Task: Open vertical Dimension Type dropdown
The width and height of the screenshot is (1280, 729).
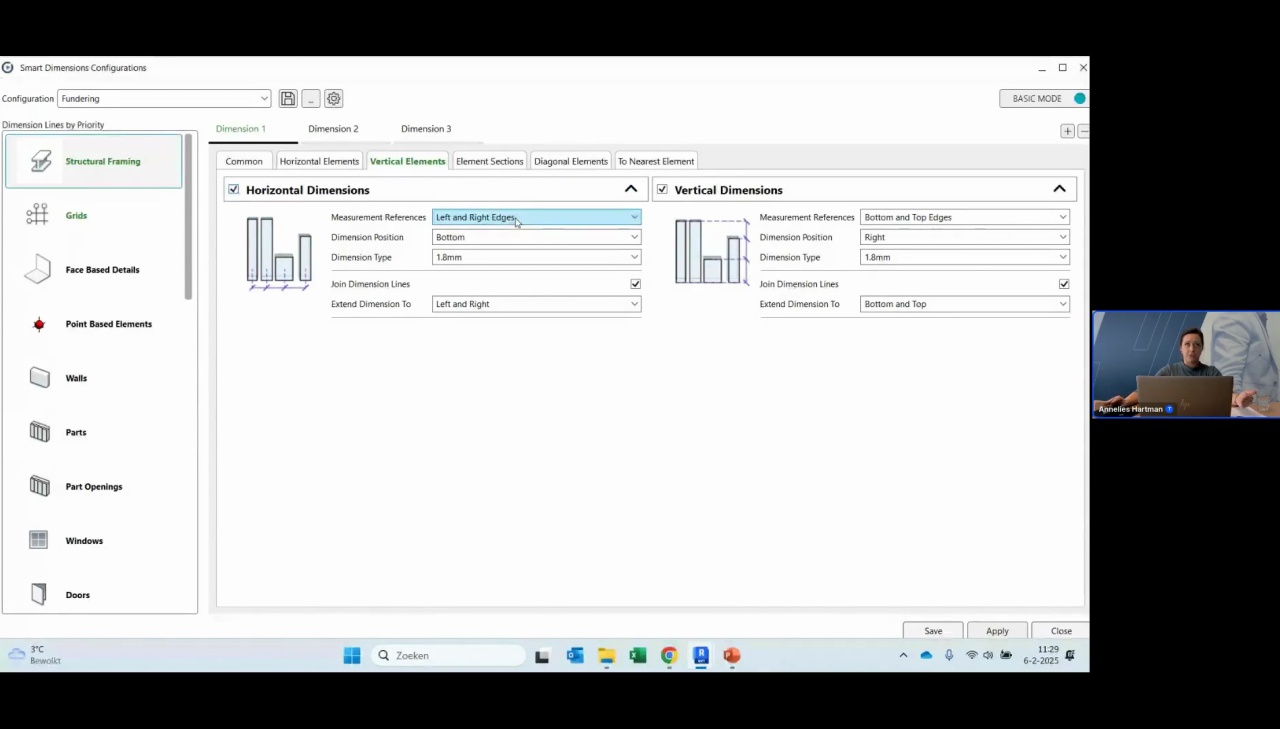Action: pyautogui.click(x=964, y=257)
